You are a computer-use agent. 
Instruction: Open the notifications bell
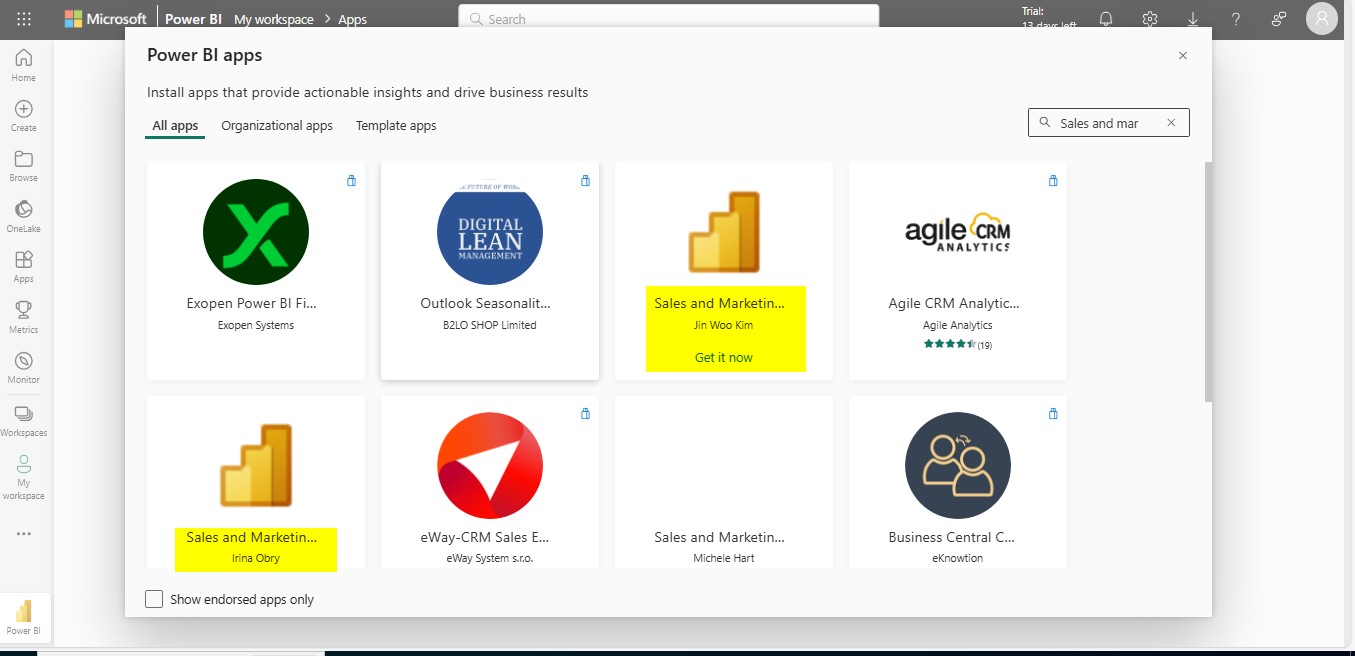[x=1106, y=19]
